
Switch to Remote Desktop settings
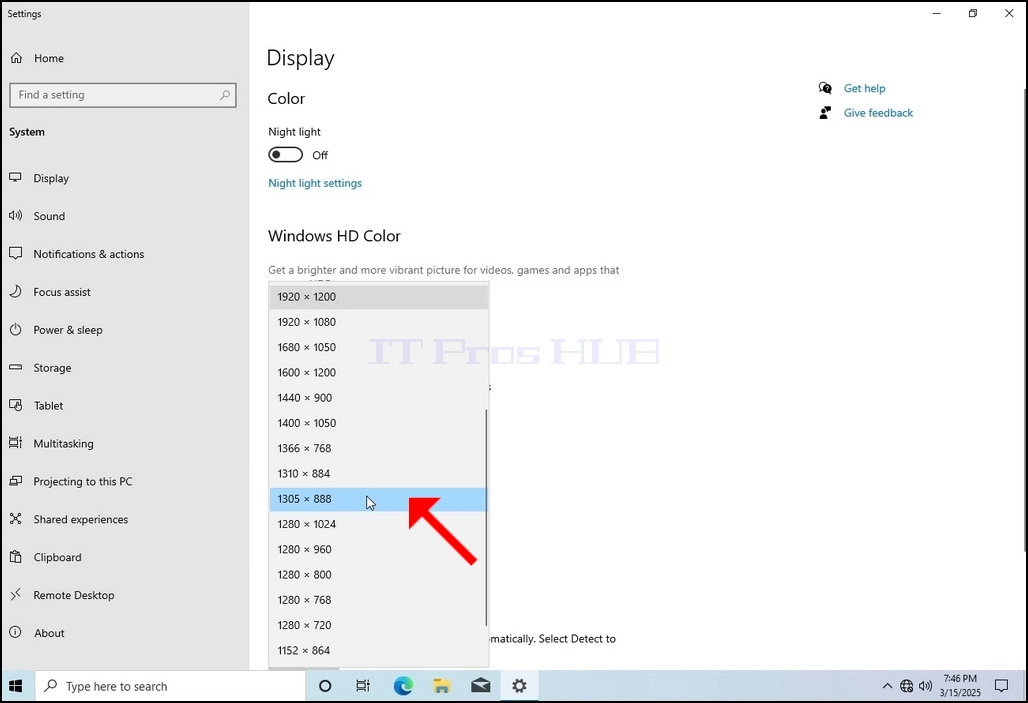click(73, 595)
